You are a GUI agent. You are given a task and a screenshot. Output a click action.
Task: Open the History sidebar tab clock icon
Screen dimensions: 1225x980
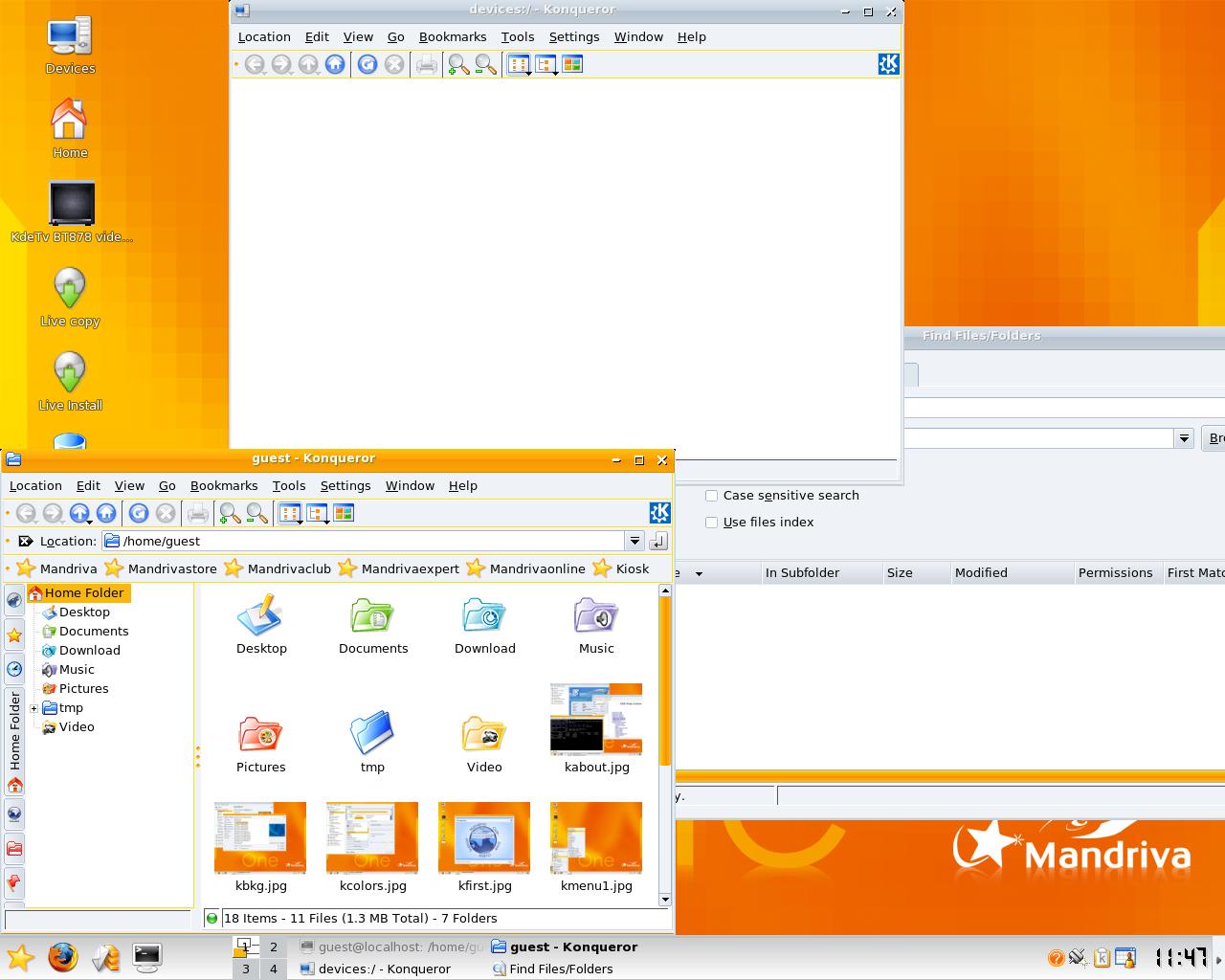pos(14,669)
